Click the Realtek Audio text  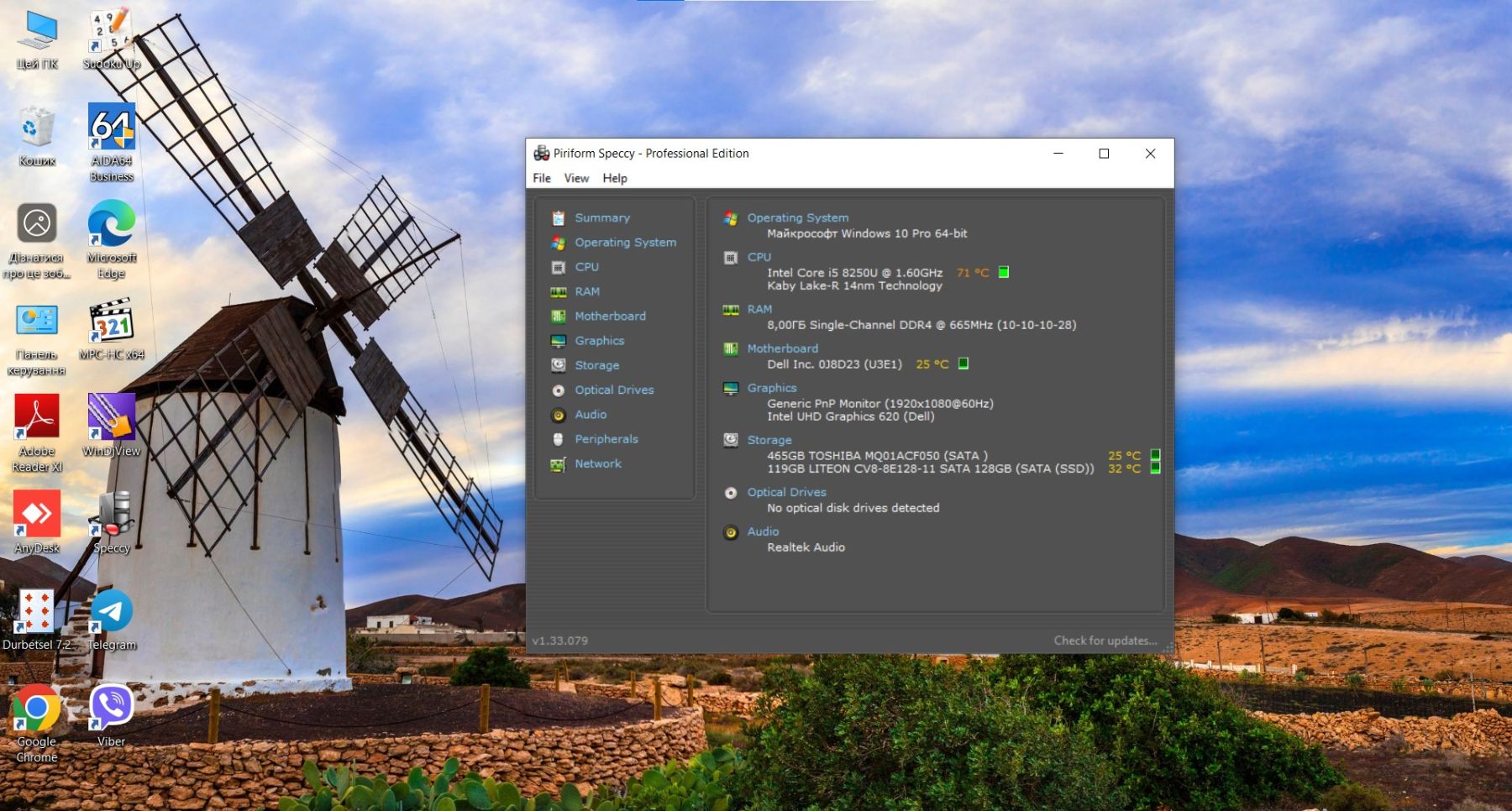click(x=806, y=547)
